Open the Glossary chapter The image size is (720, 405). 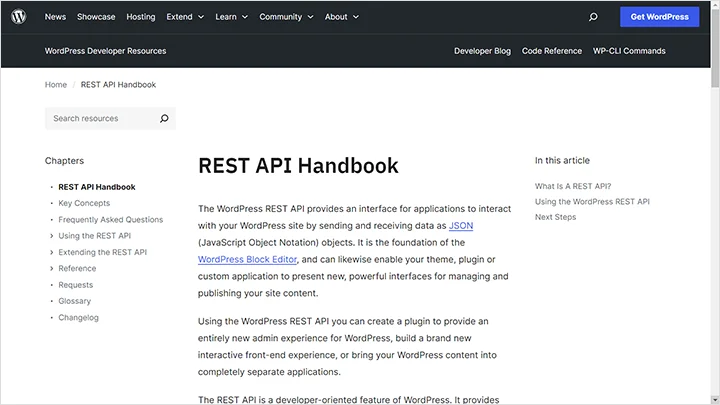coord(74,301)
